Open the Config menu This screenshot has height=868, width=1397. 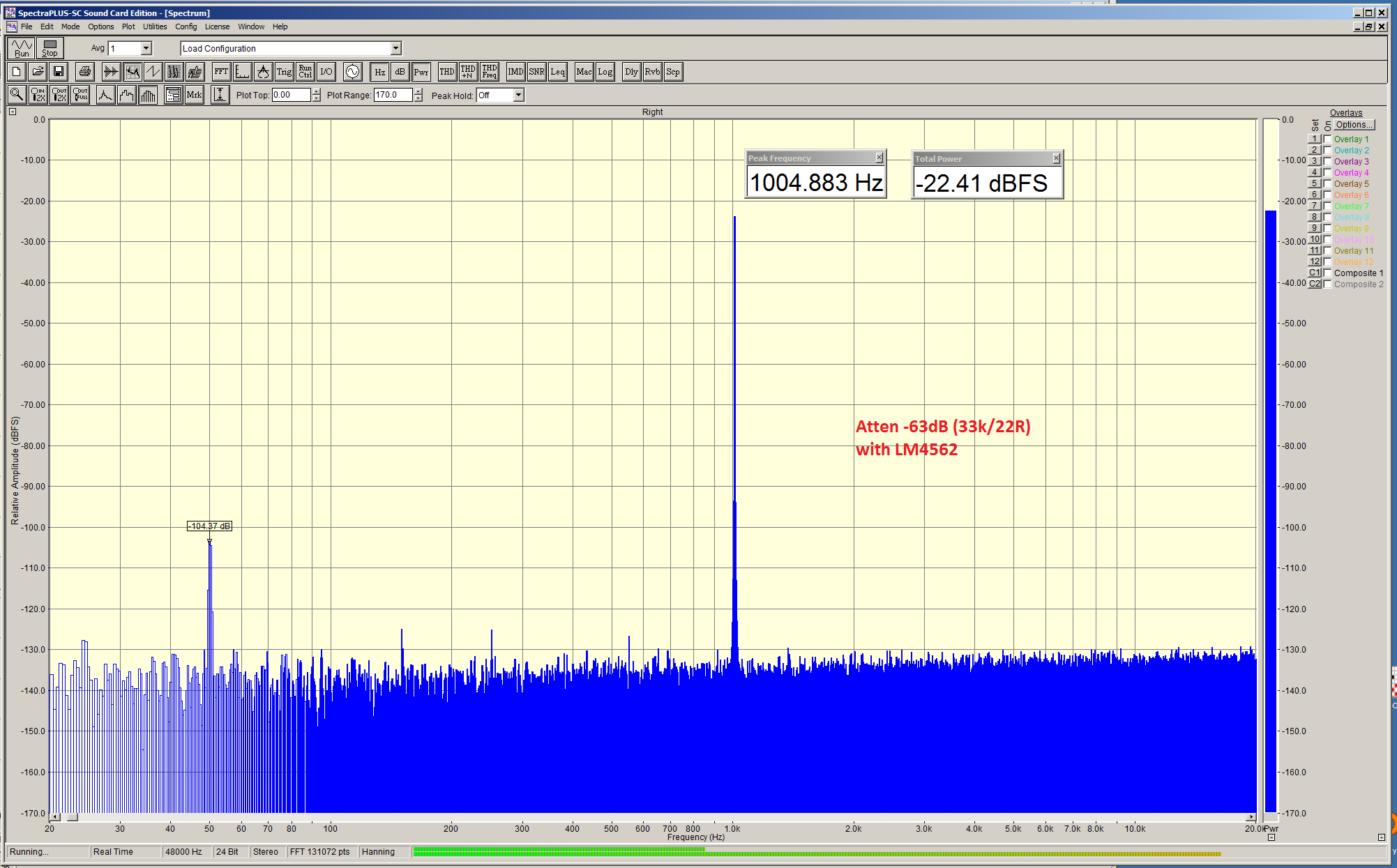(186, 26)
